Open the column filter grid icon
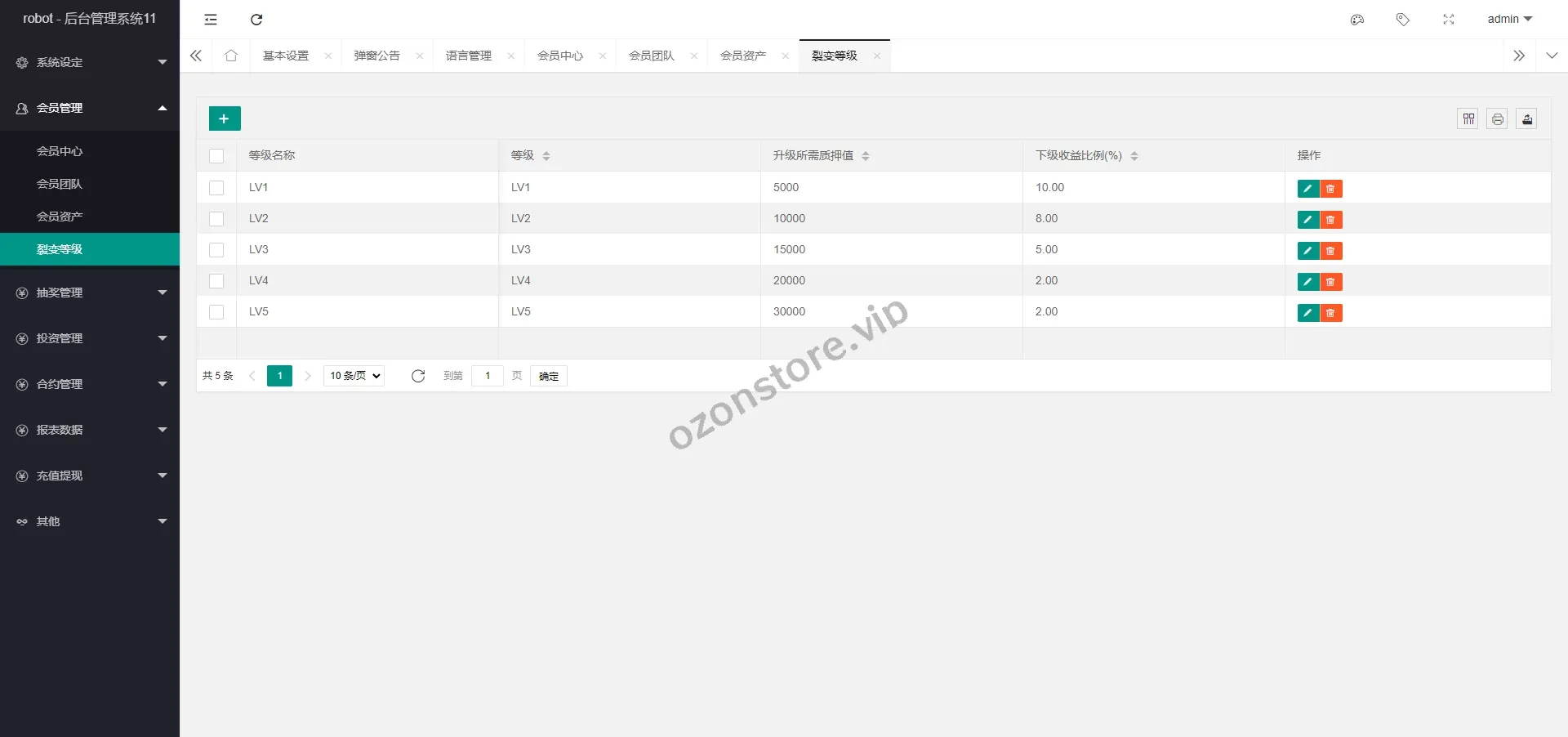The image size is (1568, 737). [x=1468, y=119]
